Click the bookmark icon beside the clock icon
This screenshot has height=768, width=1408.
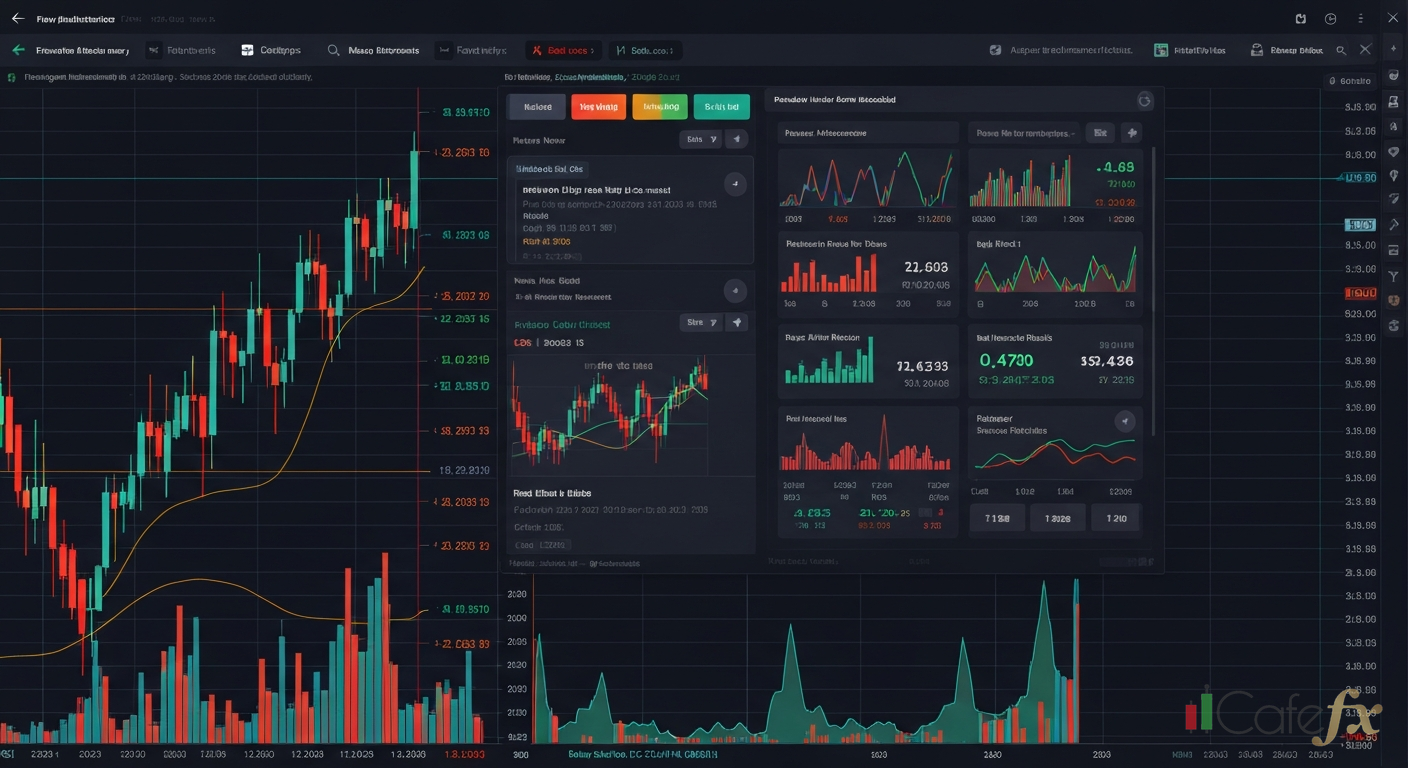tap(1300, 18)
